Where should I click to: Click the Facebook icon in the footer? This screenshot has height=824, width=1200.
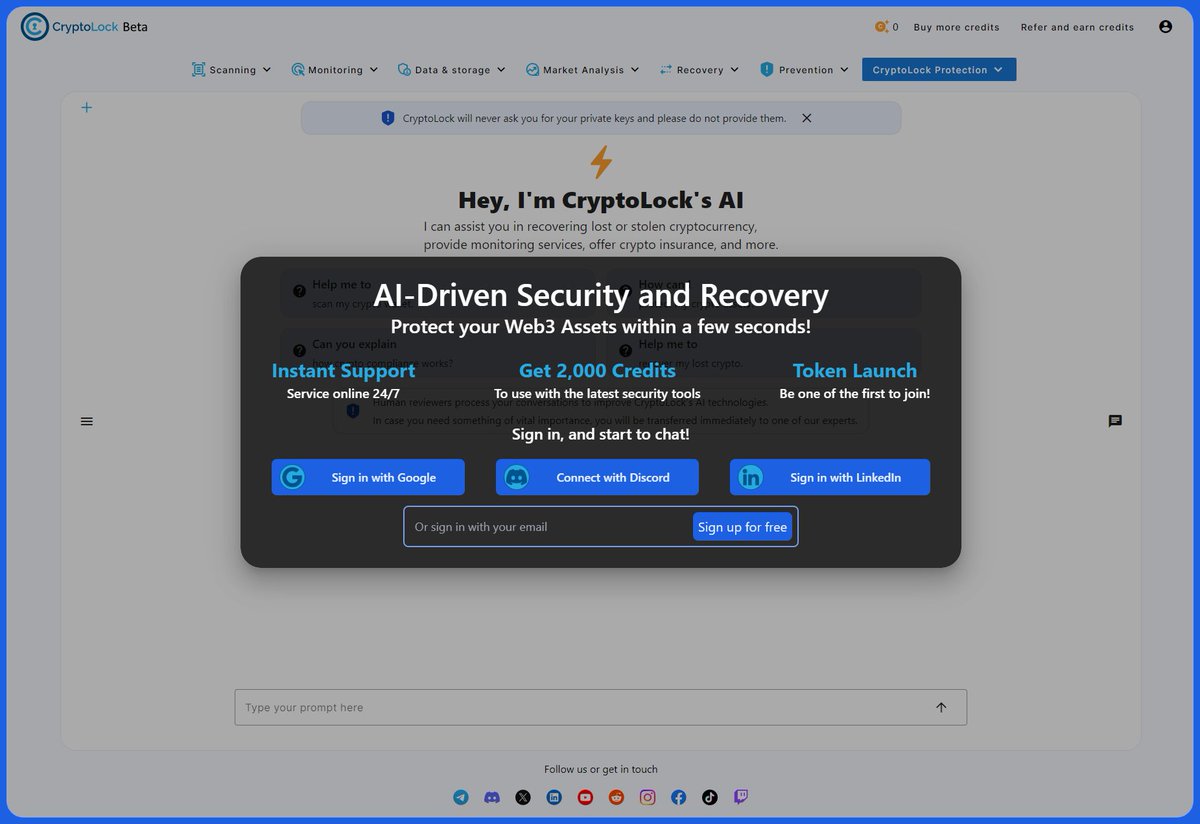[678, 797]
